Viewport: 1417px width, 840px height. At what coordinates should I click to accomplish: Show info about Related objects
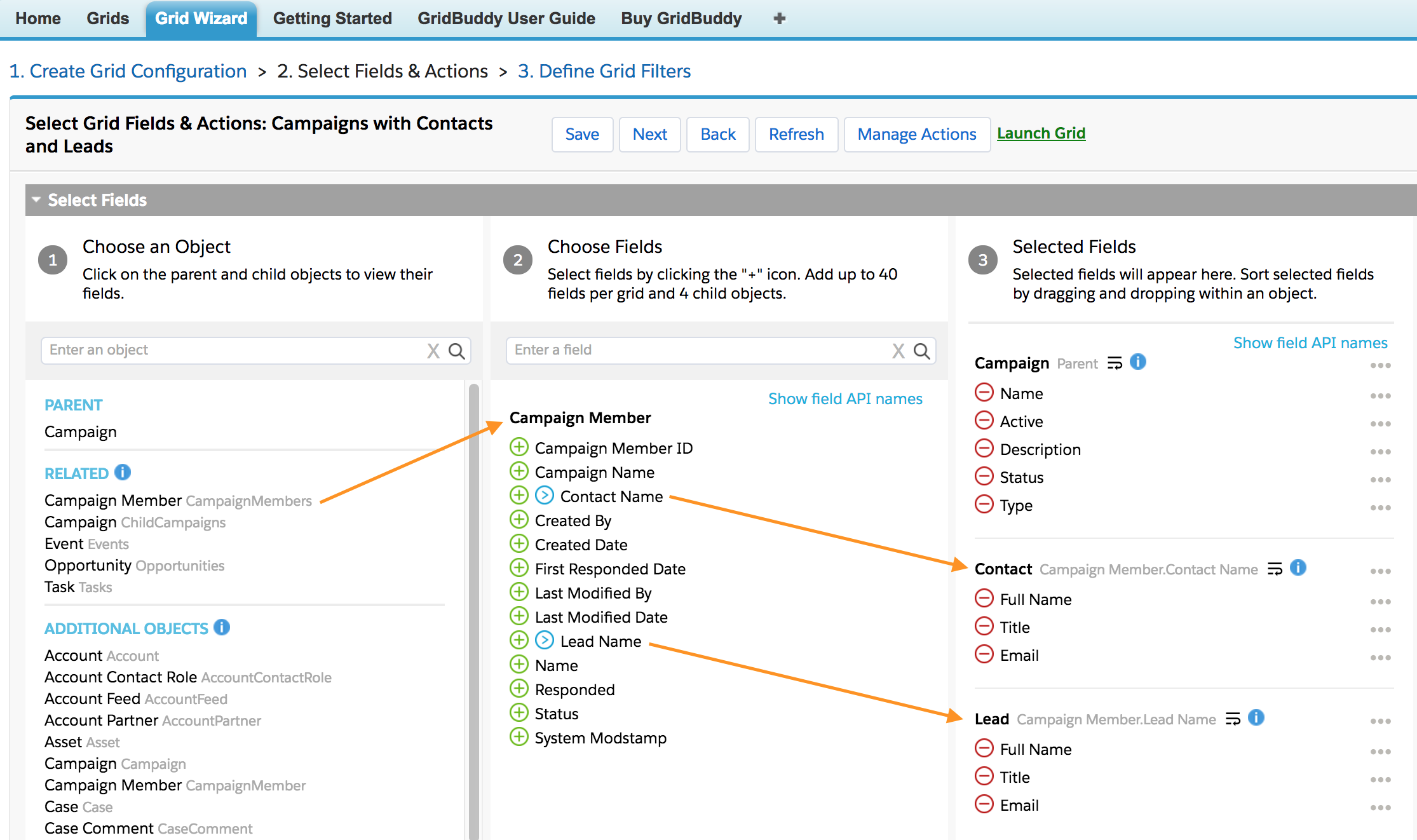[123, 473]
